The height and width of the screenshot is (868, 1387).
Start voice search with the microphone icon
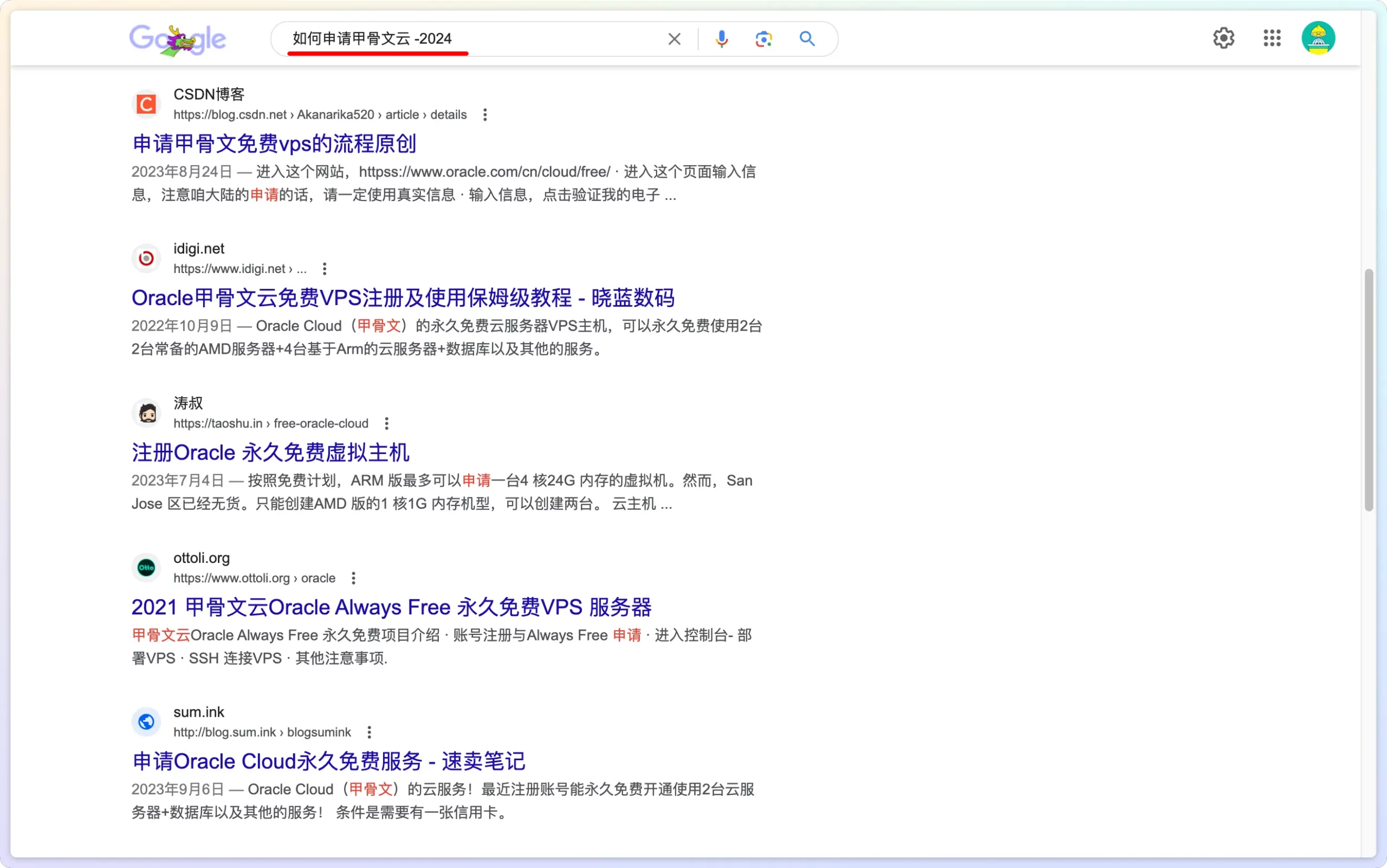click(x=722, y=39)
